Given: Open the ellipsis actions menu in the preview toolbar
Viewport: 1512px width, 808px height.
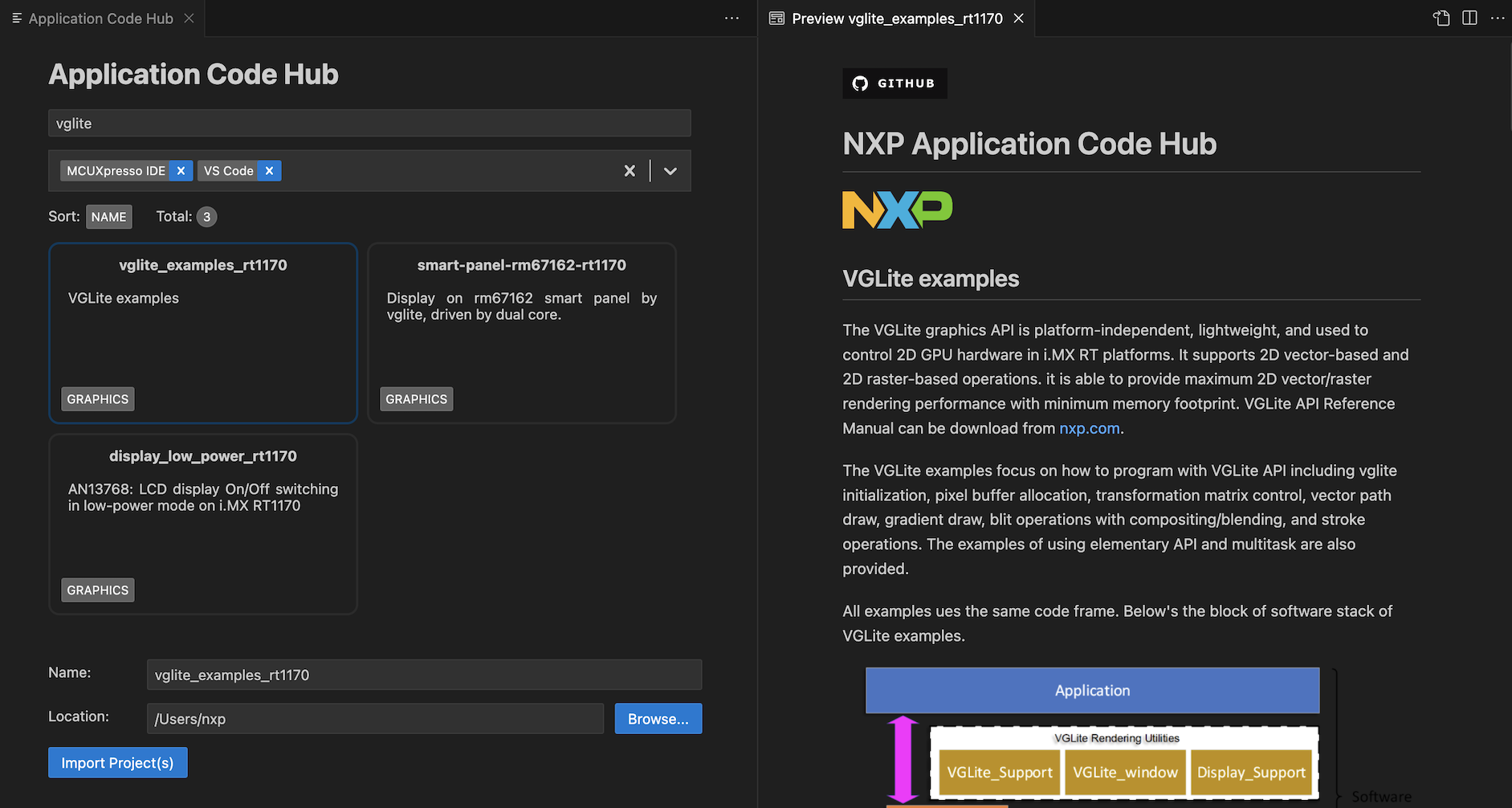Looking at the screenshot, I should [x=1498, y=18].
